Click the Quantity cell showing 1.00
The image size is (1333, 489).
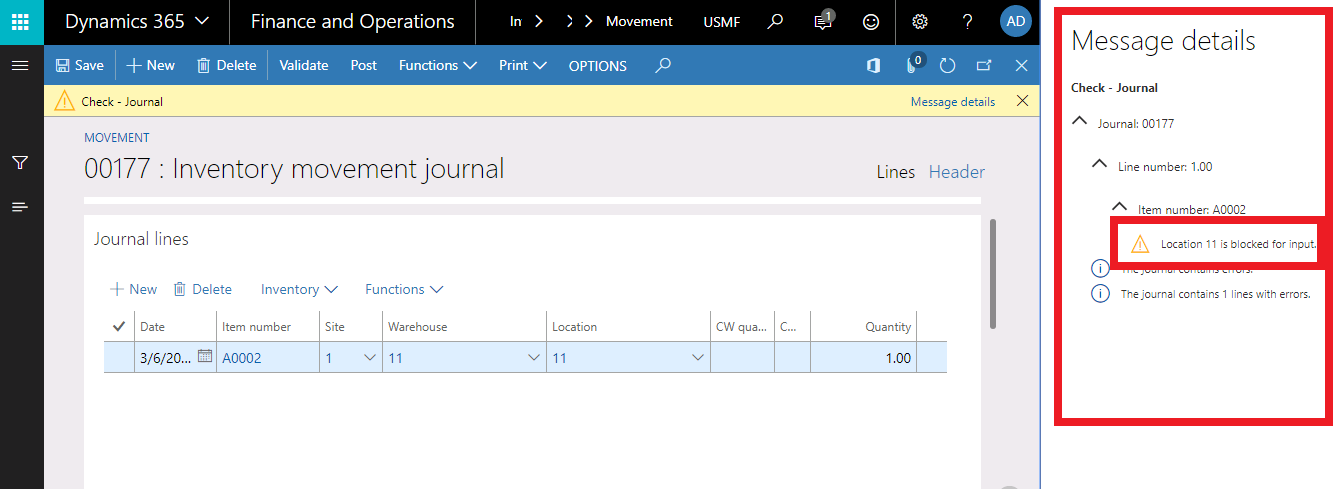point(863,357)
